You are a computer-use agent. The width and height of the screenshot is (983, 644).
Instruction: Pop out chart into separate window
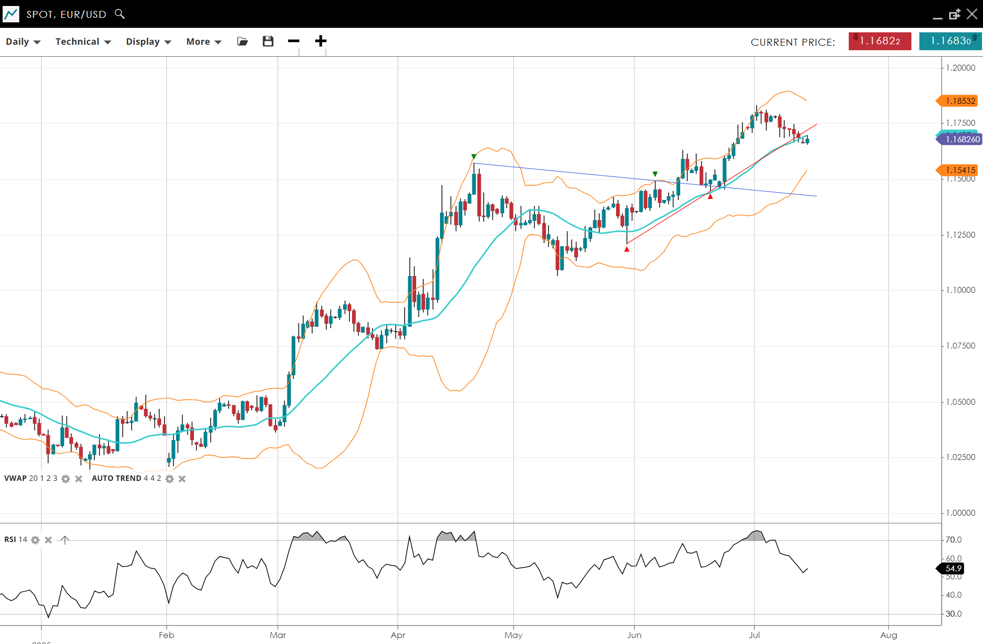coord(954,14)
